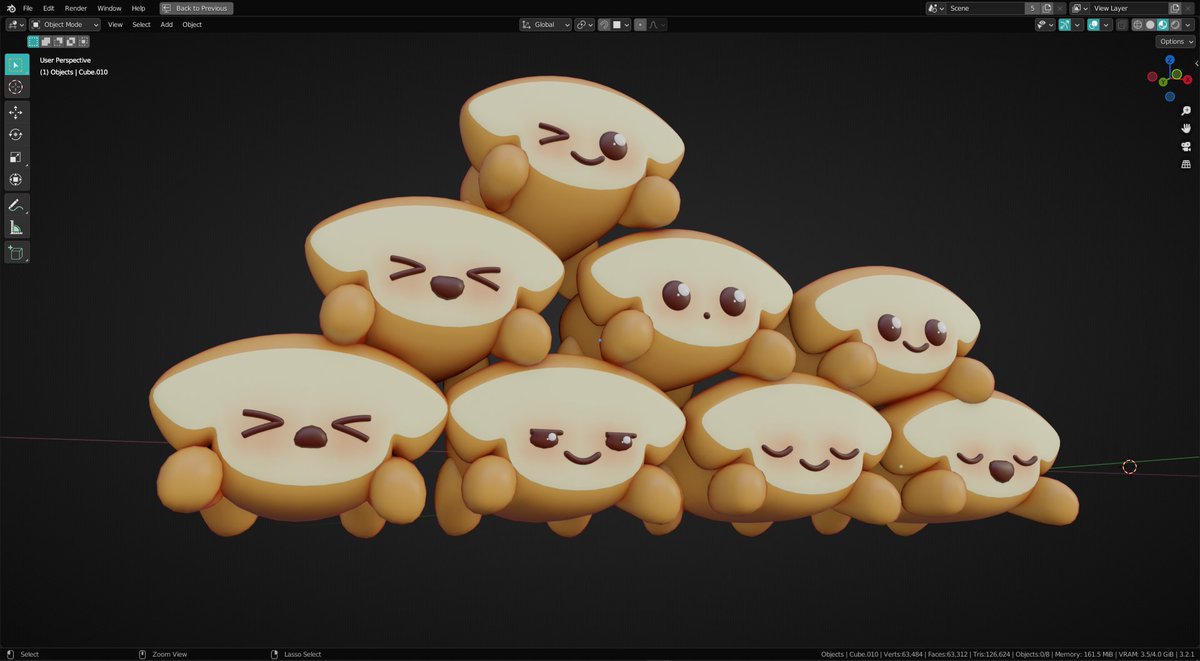This screenshot has height=661, width=1200.
Task: Select the Measure tool
Action: tap(16, 228)
